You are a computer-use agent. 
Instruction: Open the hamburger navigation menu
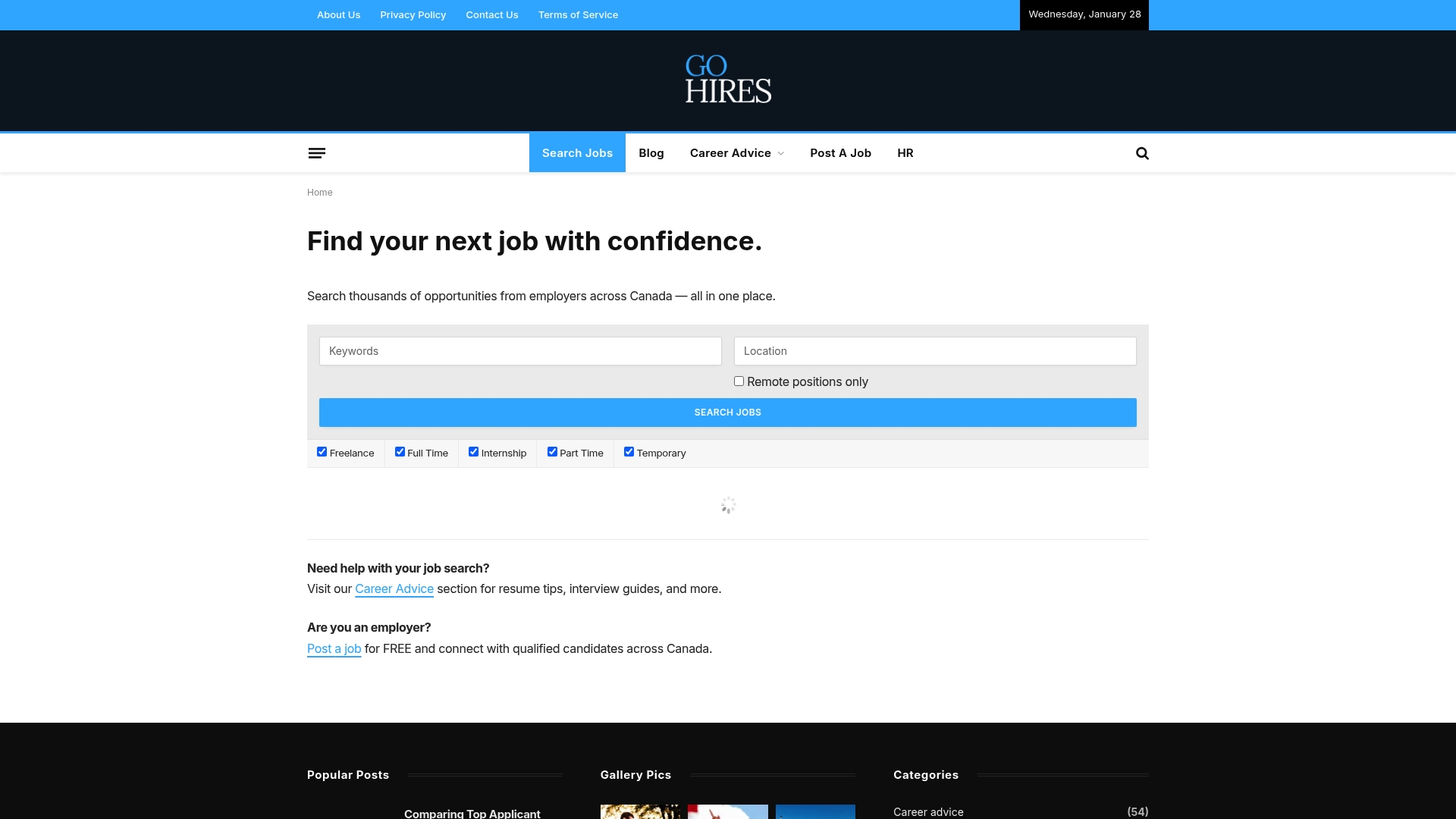point(317,152)
